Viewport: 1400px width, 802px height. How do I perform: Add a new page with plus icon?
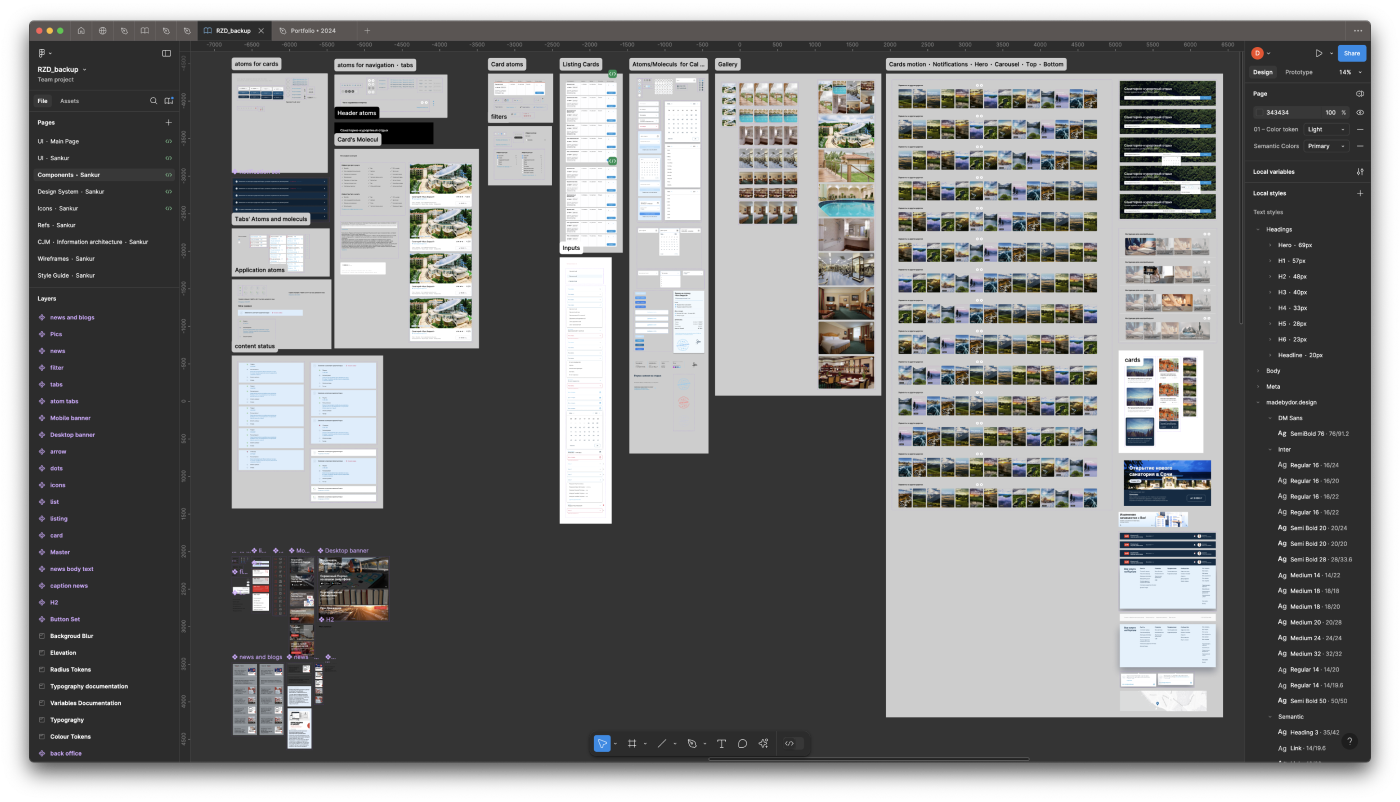[168, 122]
